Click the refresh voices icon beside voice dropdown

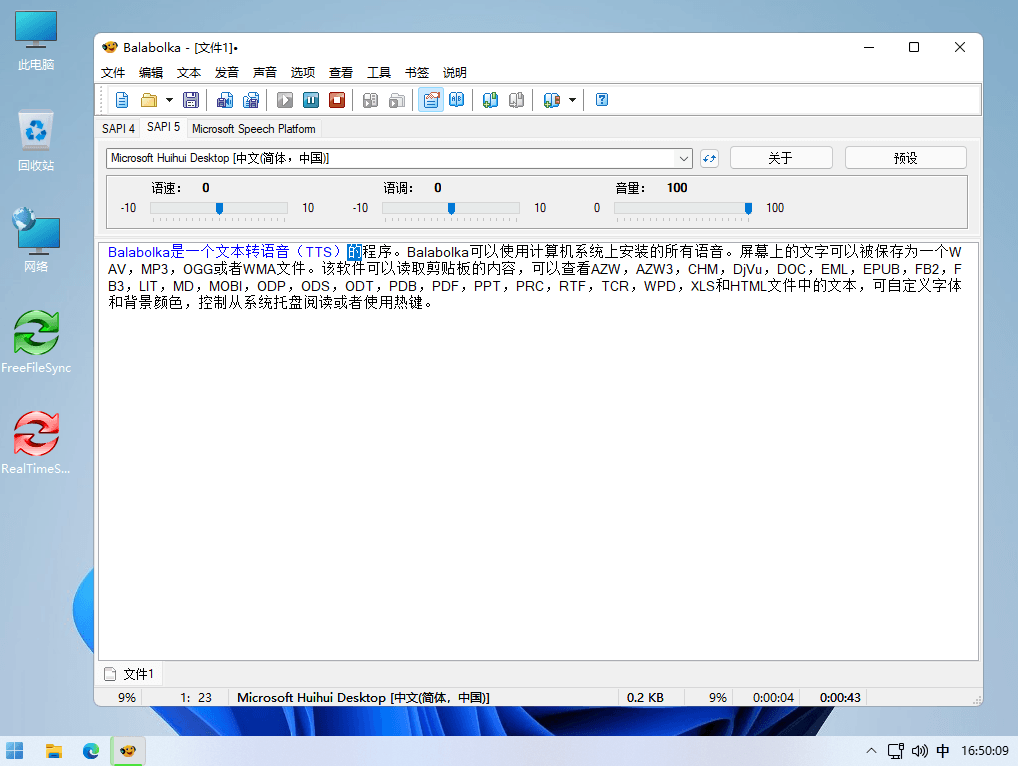tap(709, 157)
